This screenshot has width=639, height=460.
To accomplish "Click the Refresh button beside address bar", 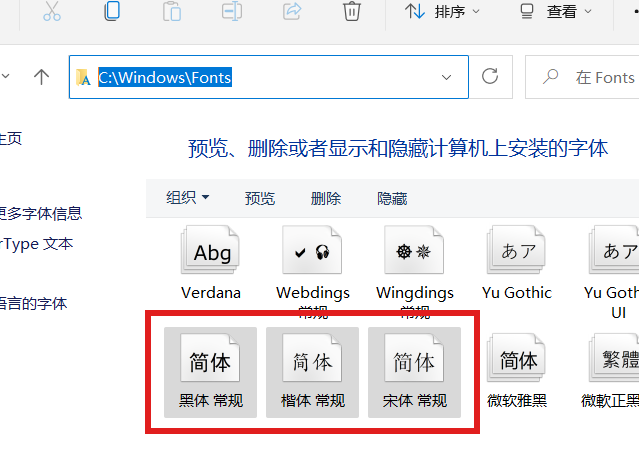I will 490,77.
